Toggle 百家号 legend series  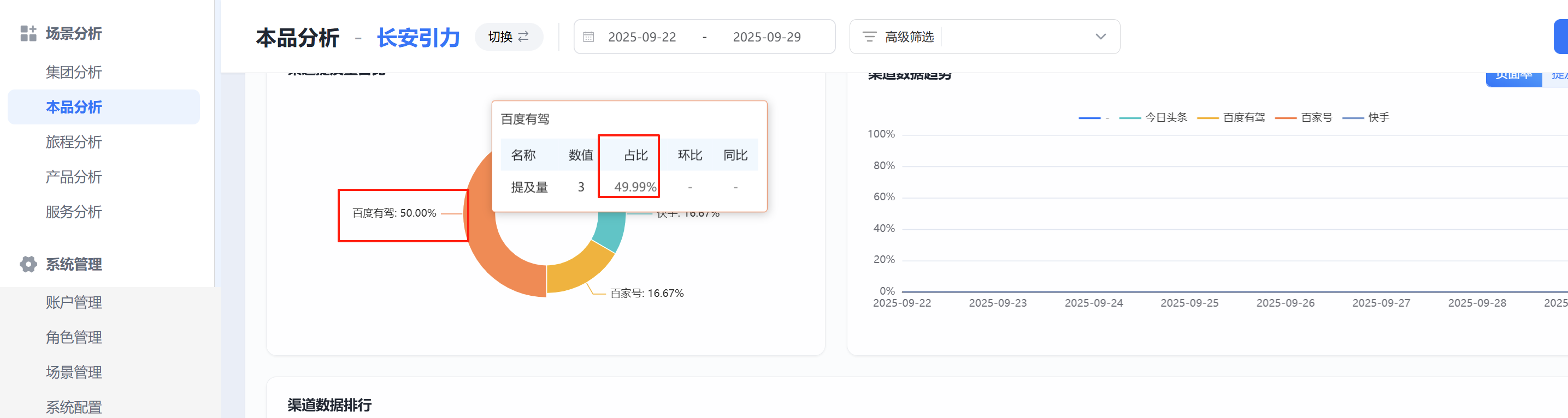[x=1304, y=117]
